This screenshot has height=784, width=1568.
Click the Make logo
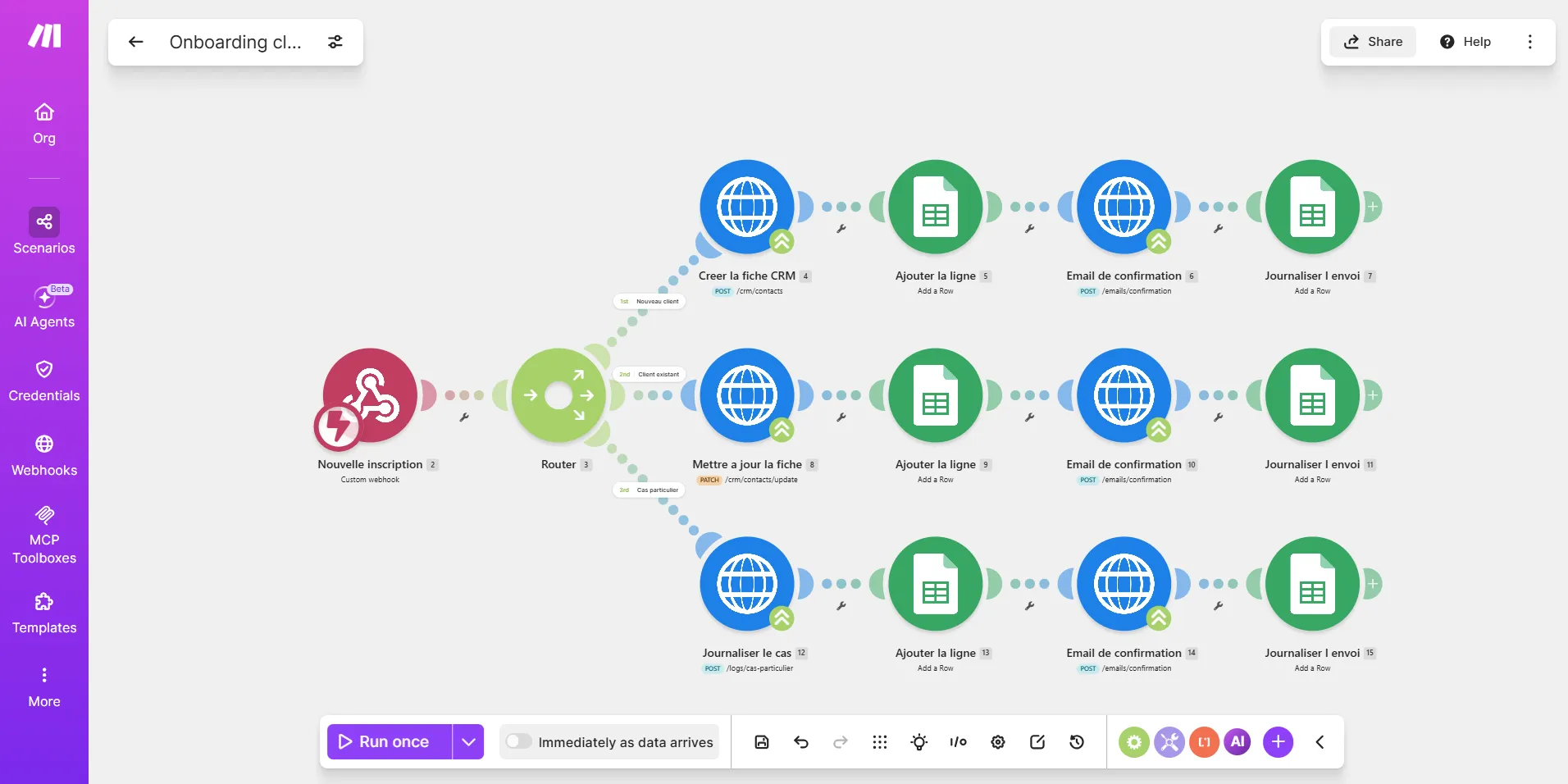[x=44, y=35]
